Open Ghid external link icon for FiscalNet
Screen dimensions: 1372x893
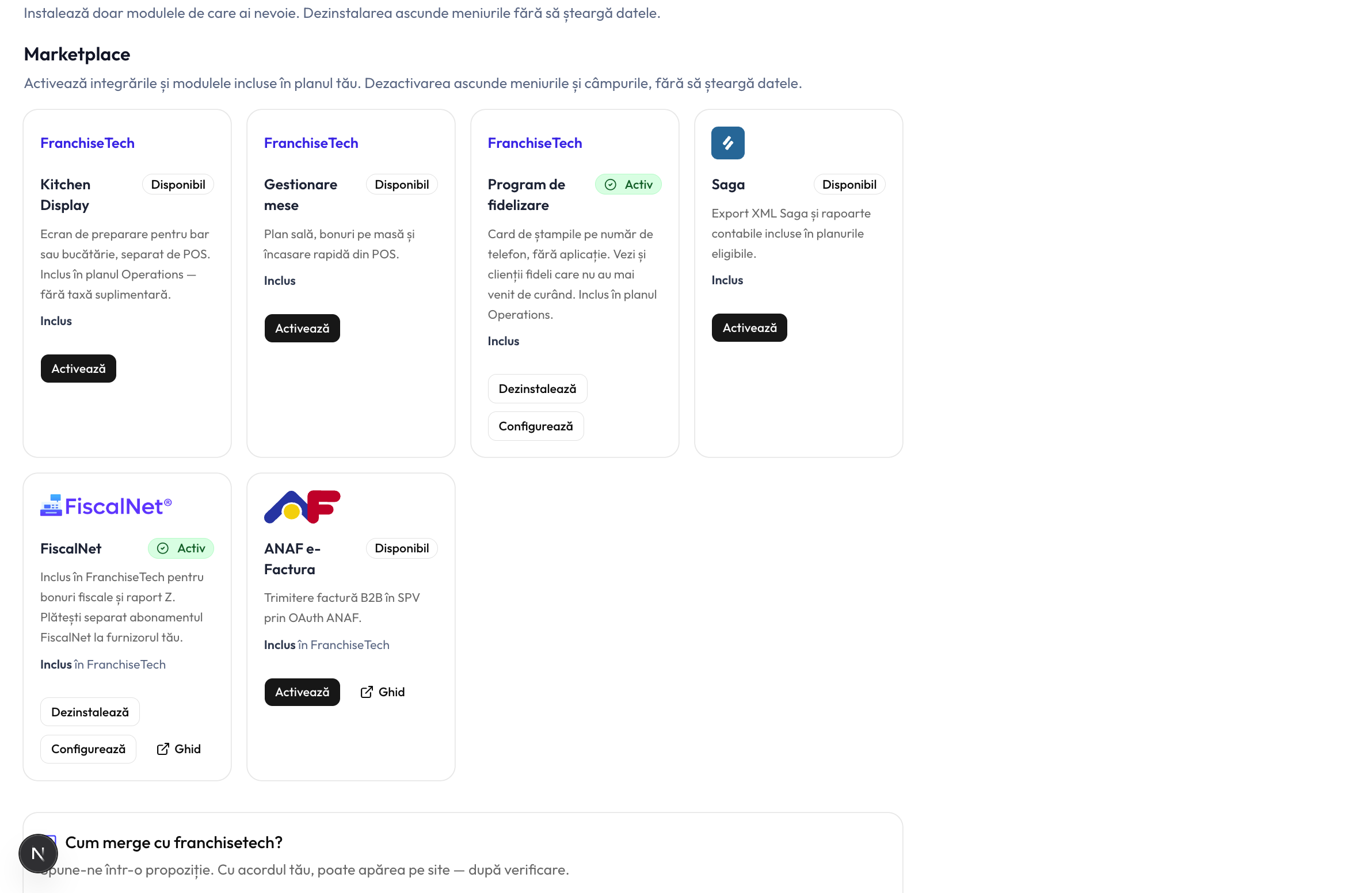163,749
